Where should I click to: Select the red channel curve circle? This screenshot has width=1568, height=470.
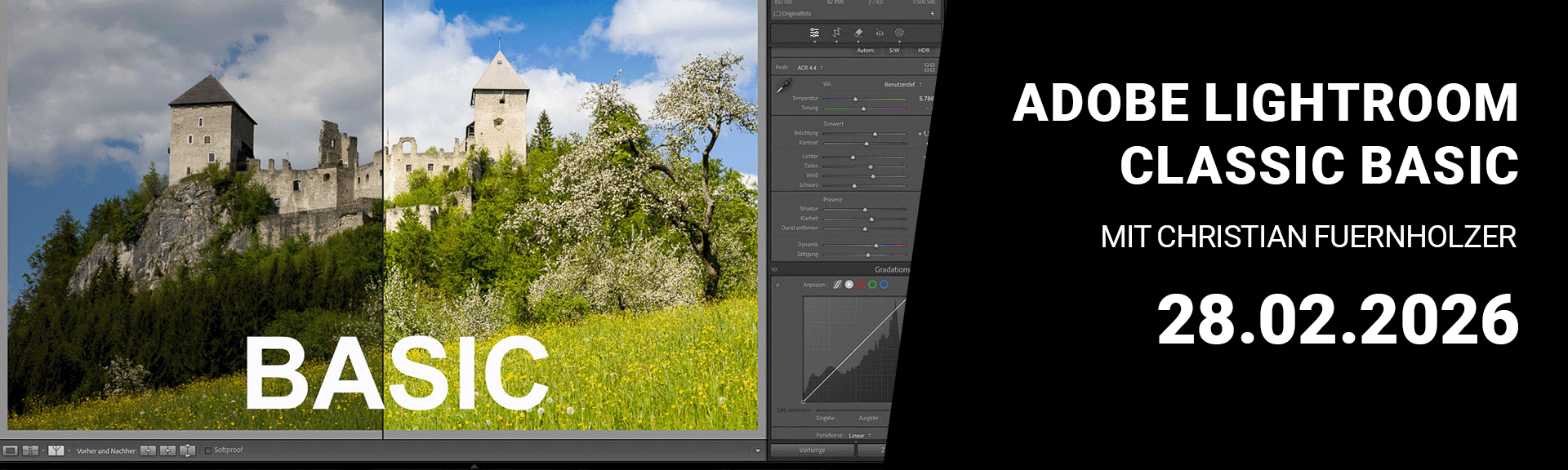861,285
